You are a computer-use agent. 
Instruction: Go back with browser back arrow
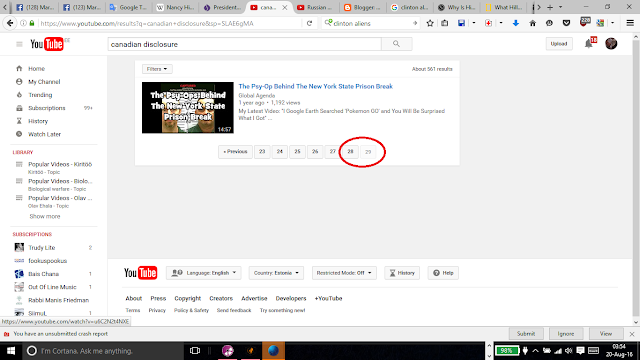10,23
